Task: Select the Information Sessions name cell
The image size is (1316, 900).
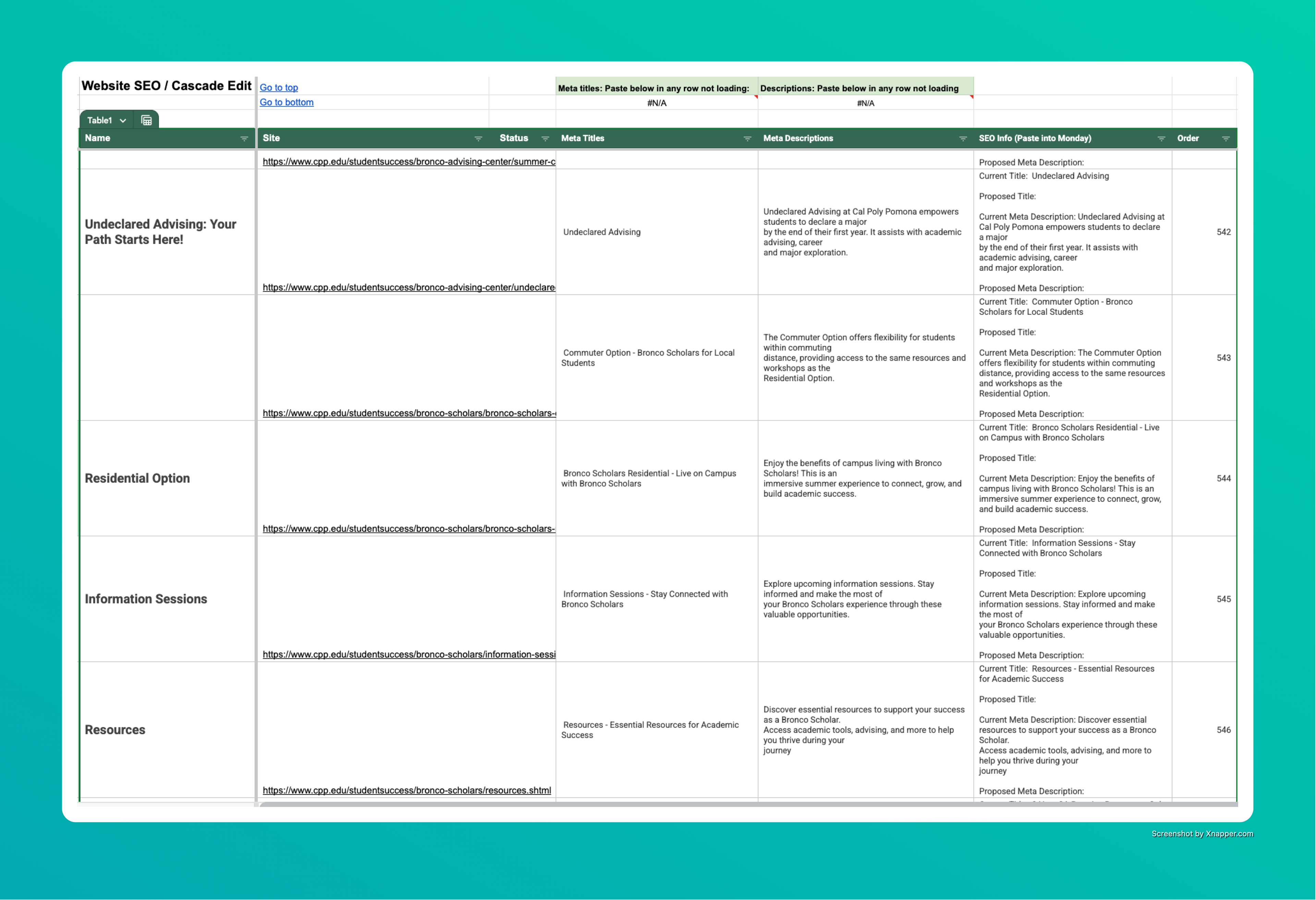Action: click(x=167, y=599)
